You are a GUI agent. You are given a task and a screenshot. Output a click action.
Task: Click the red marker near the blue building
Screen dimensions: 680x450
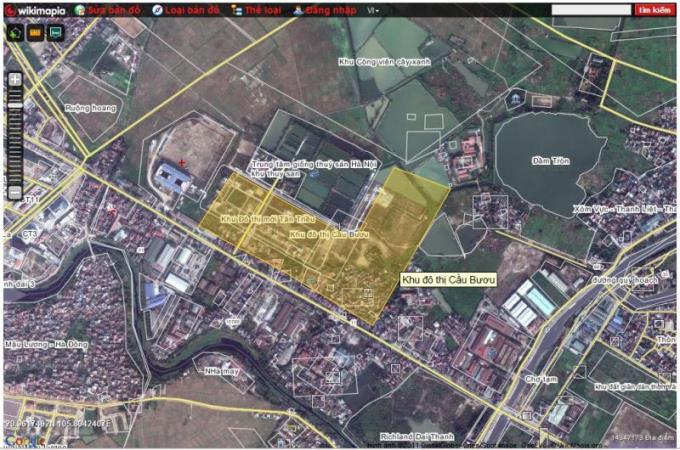(x=181, y=162)
